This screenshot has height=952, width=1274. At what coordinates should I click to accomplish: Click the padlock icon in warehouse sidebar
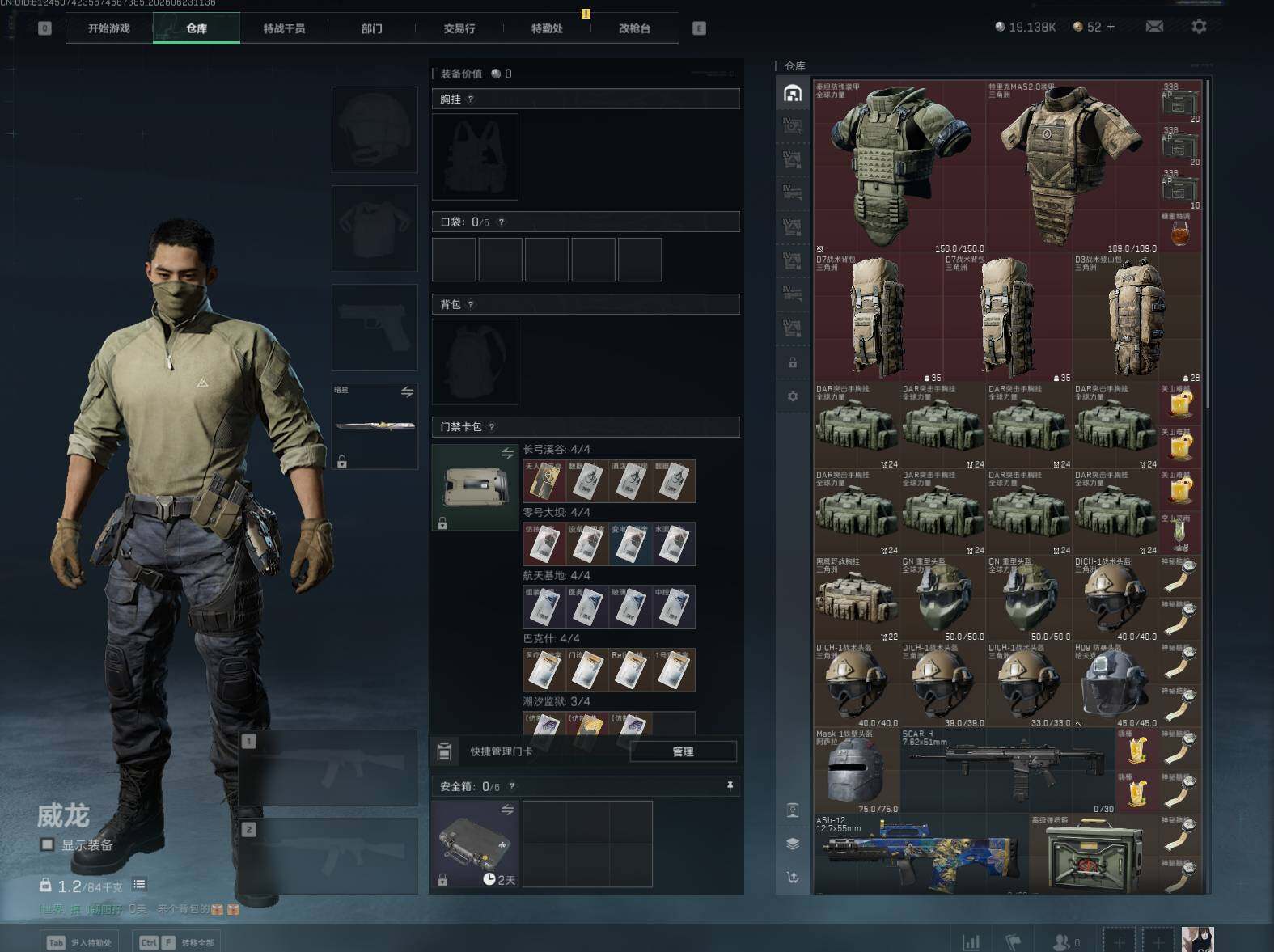point(793,362)
